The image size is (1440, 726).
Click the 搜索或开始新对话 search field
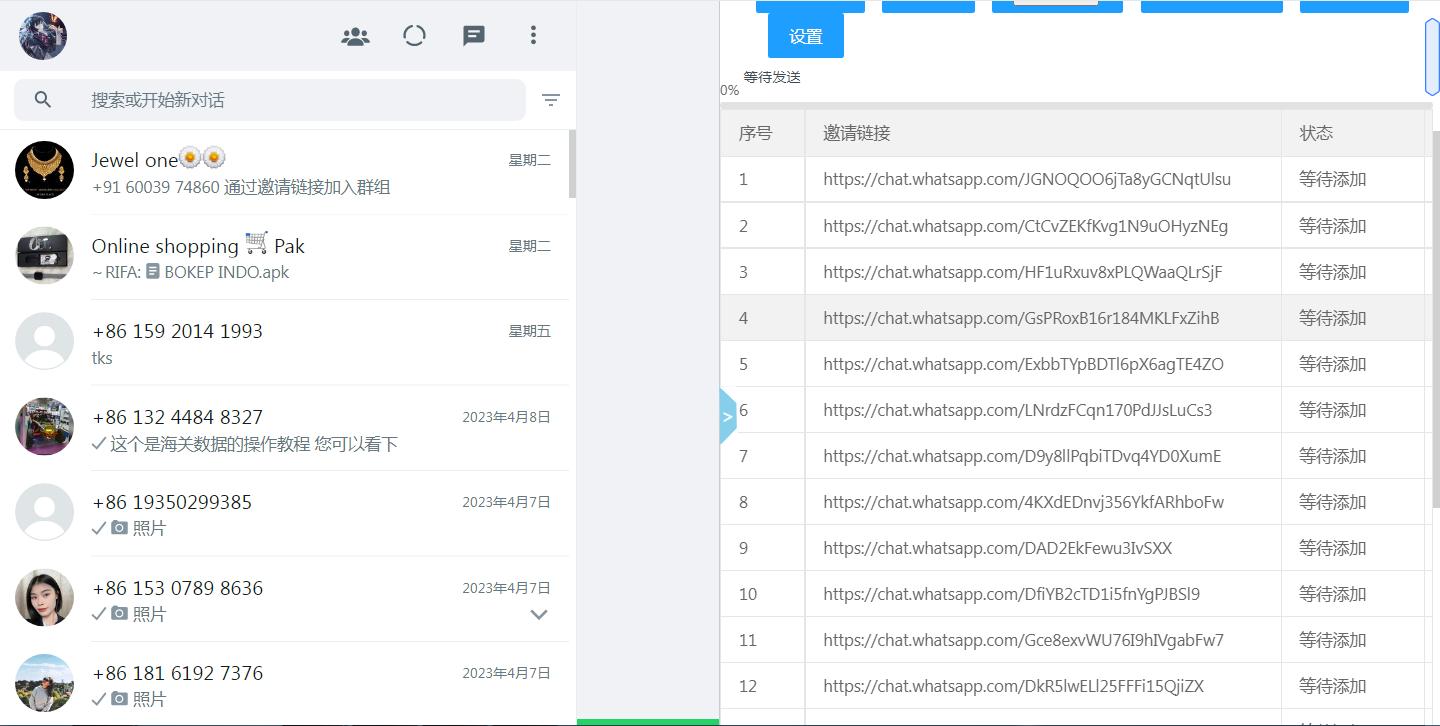pyautogui.click(x=268, y=99)
